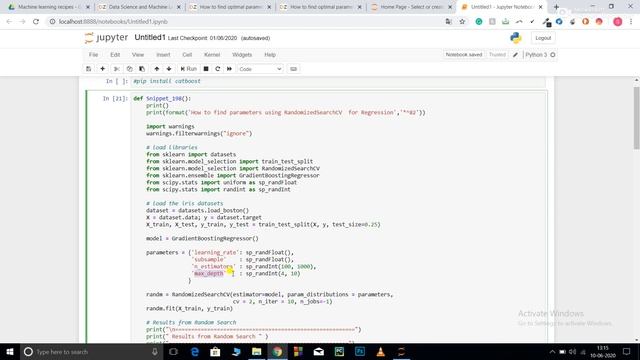
Task: Open PyCharm from the taskbar
Action: 339,351
